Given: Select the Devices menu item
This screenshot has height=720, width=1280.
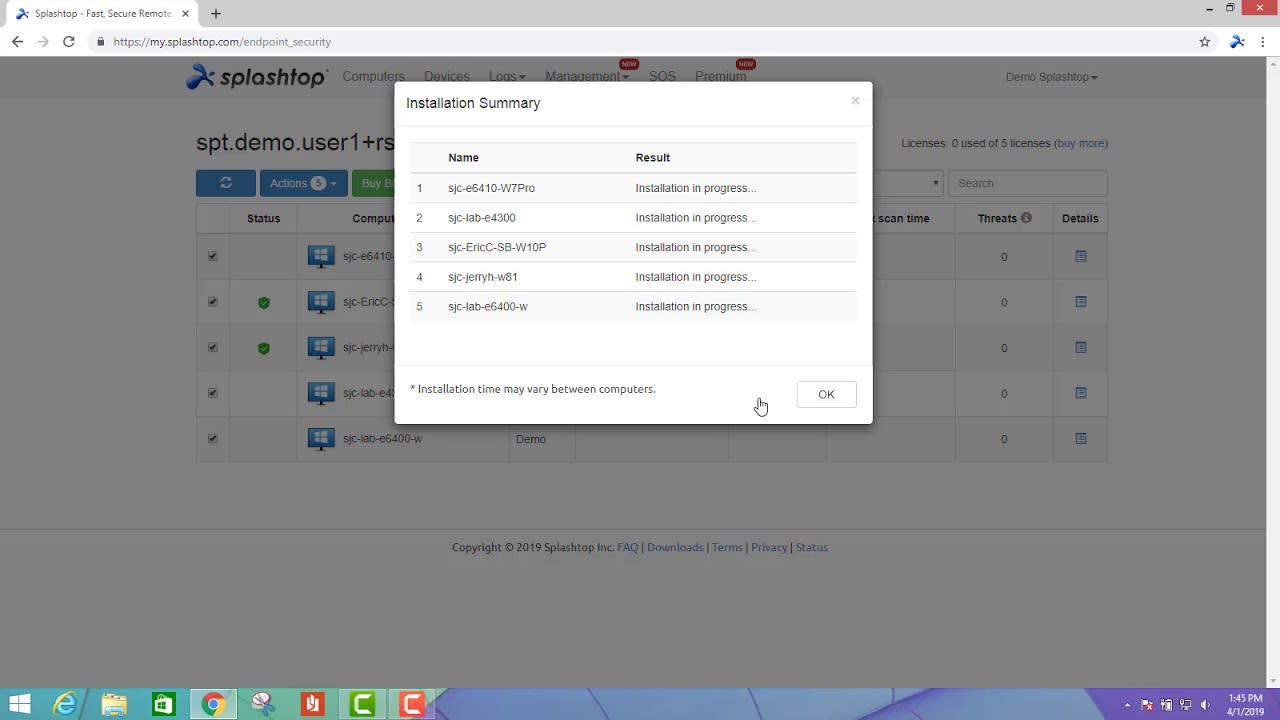Looking at the screenshot, I should tap(446, 76).
